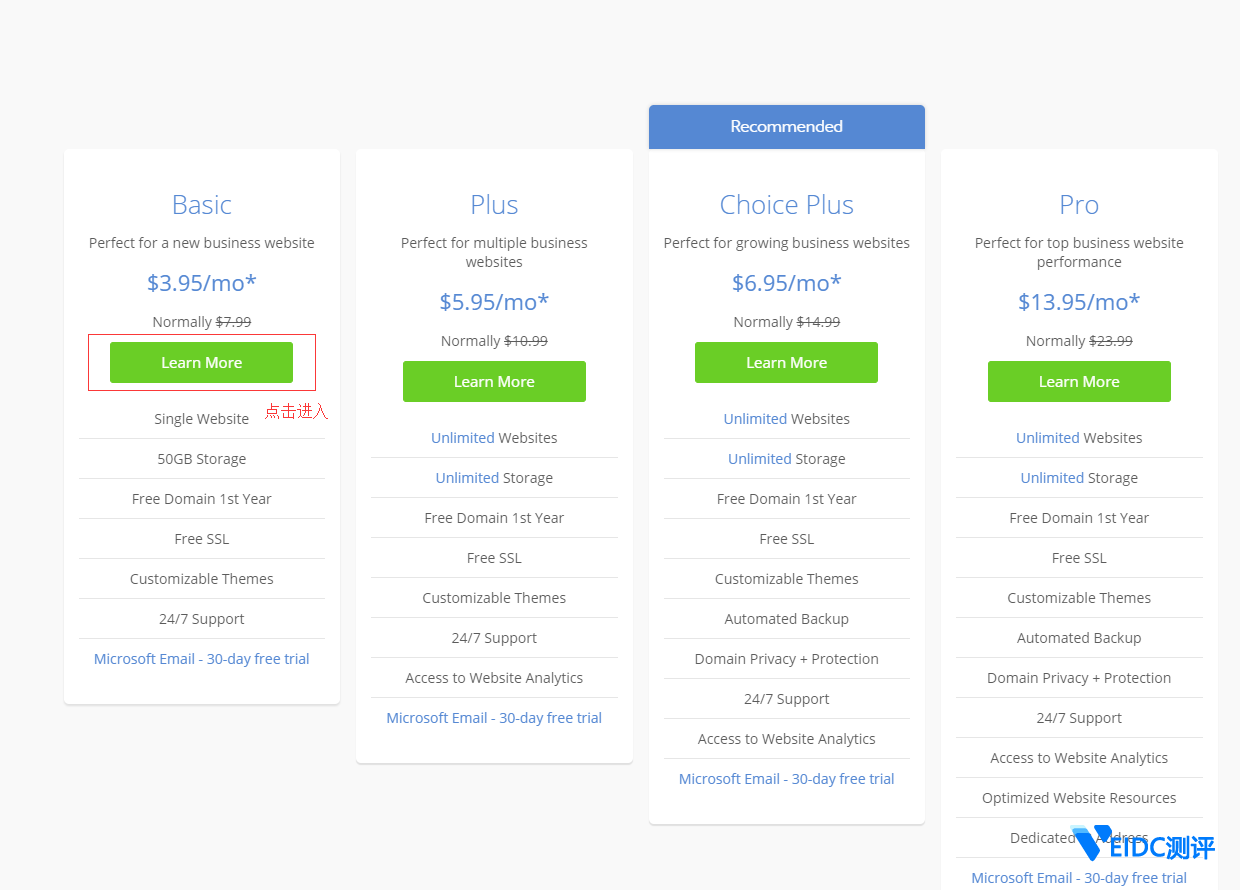Click Unlimited Websites link in Pro plan
This screenshot has height=890, width=1240.
(1048, 438)
